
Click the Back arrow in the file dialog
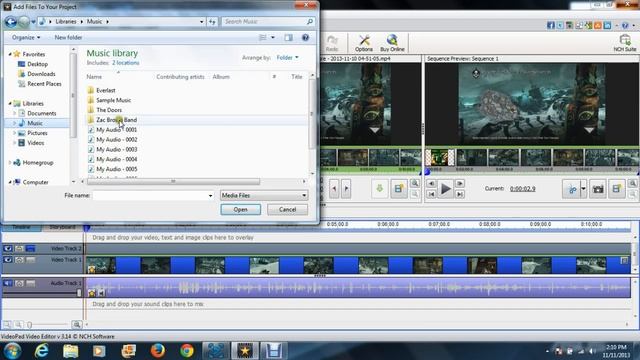[x=11, y=22]
